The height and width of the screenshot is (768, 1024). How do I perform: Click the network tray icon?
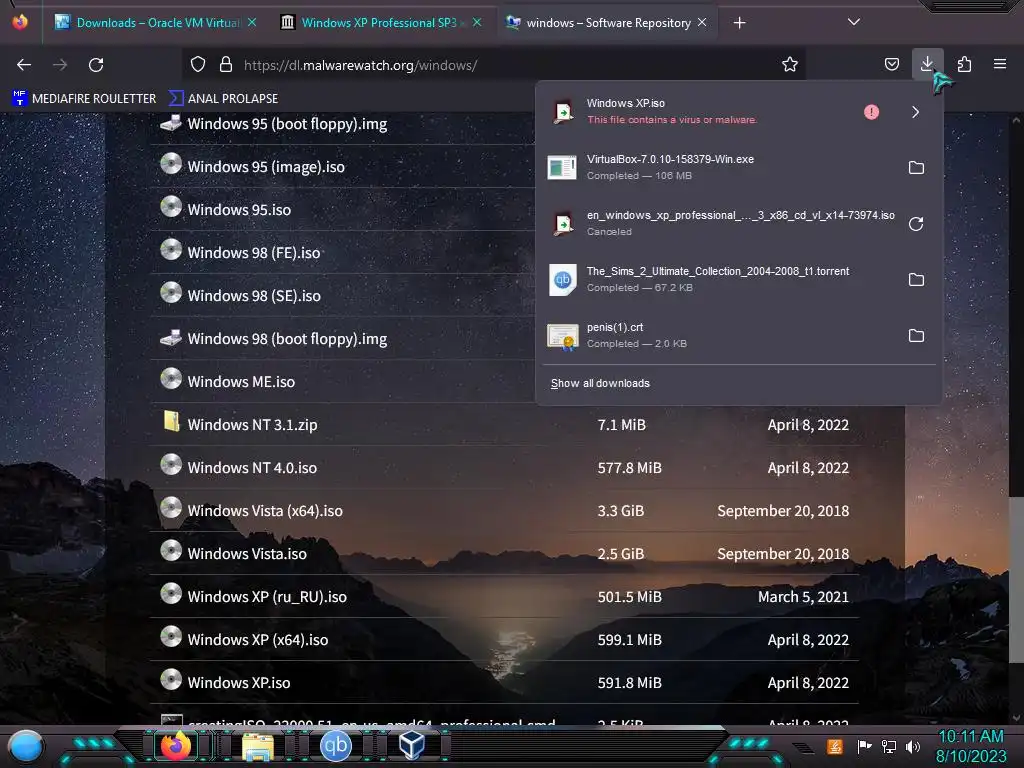point(889,746)
